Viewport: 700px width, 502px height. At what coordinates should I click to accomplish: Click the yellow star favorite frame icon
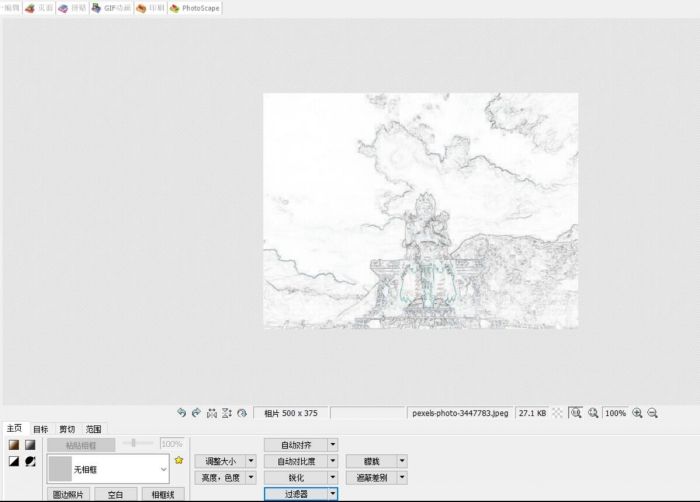pyautogui.click(x=179, y=460)
